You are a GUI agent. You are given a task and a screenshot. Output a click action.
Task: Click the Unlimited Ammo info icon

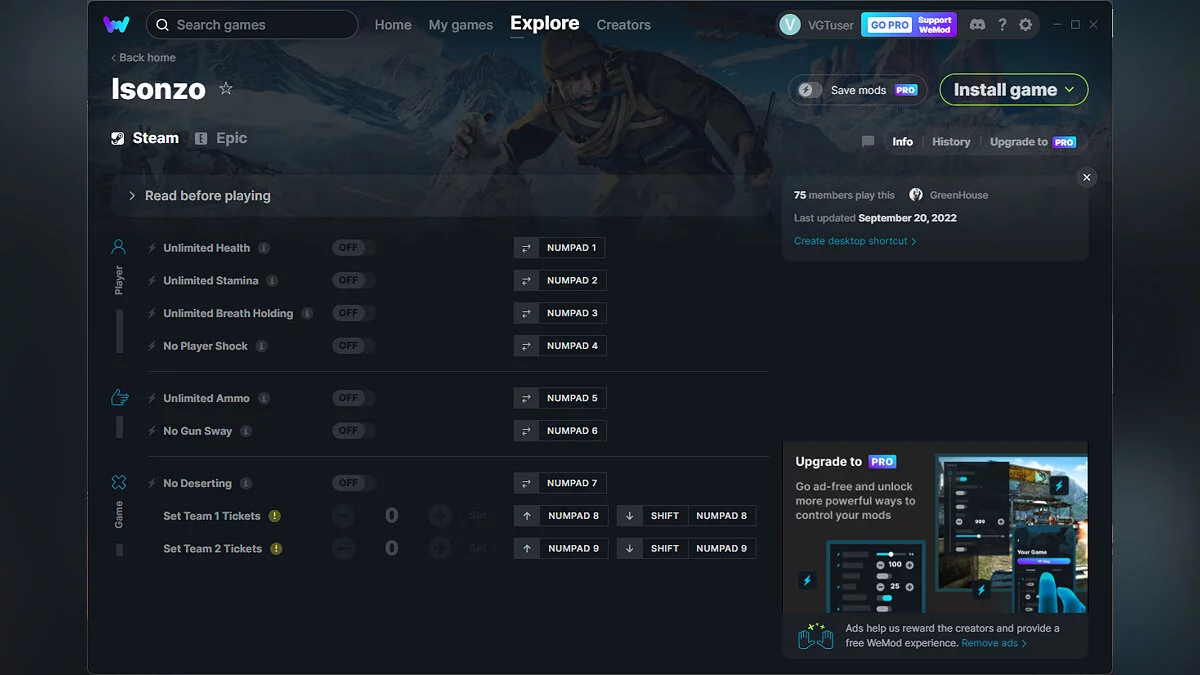[264, 398]
